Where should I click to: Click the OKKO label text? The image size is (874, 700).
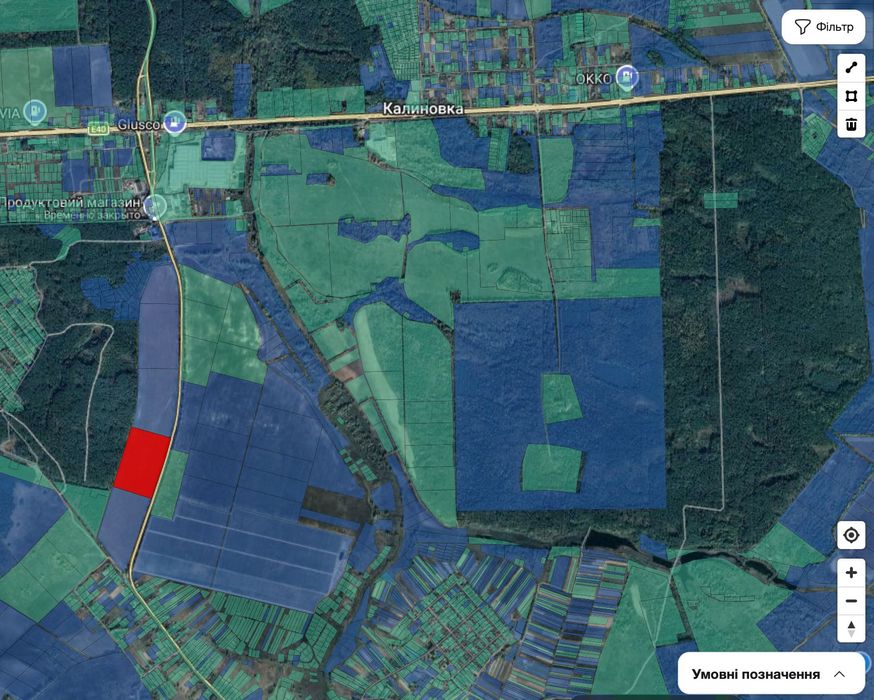pos(594,80)
